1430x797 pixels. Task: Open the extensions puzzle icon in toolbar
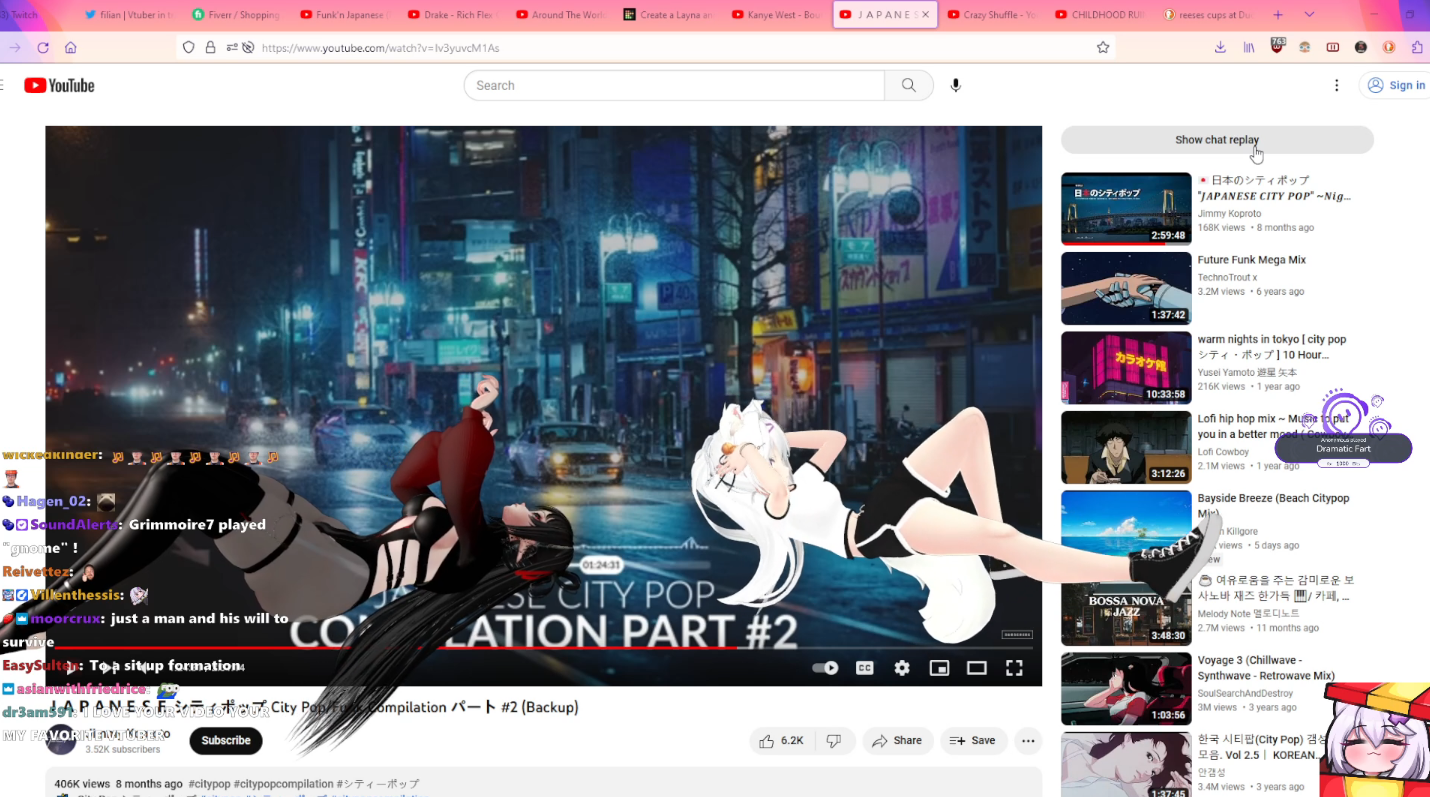[x=1417, y=47]
